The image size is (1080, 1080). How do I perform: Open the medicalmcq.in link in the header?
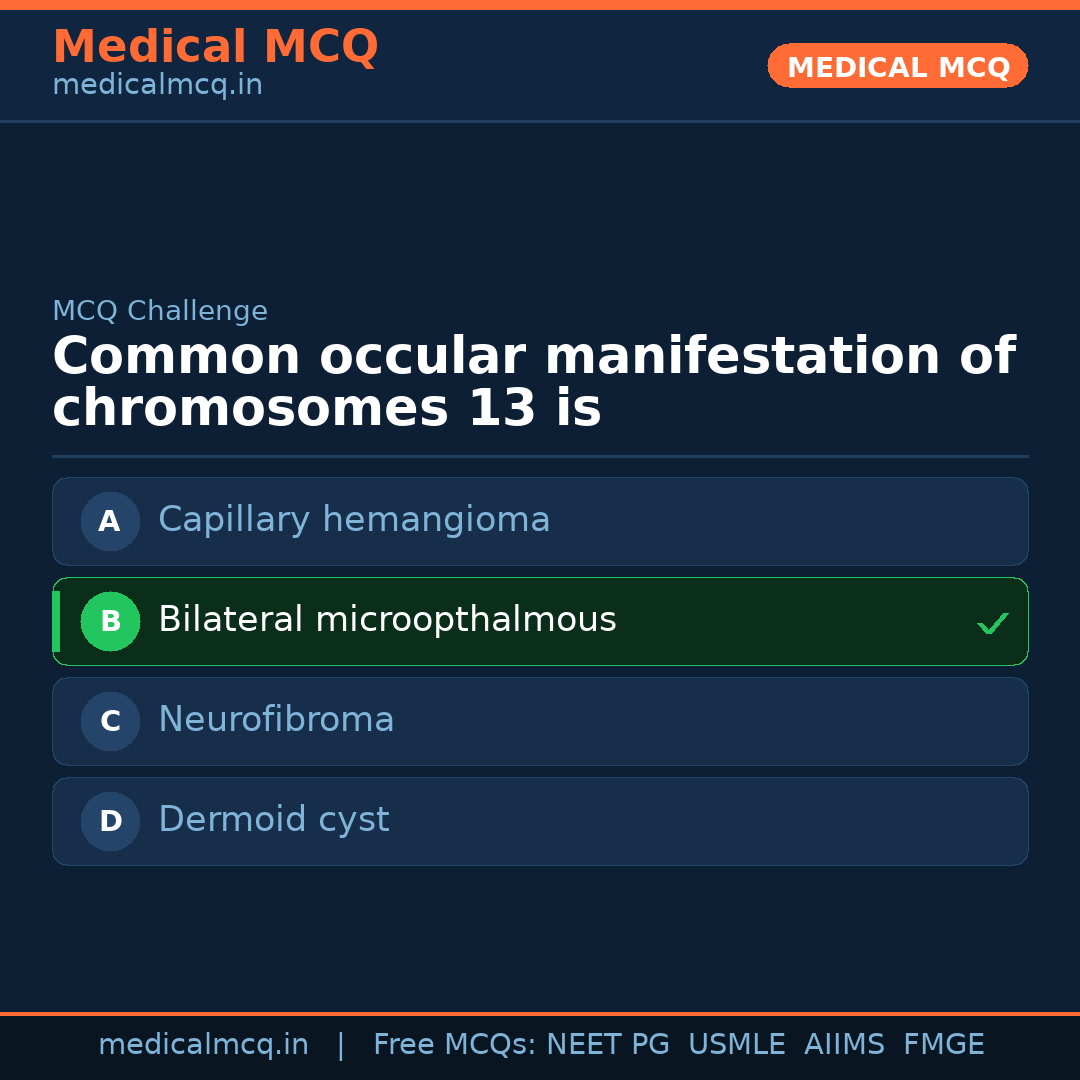(157, 86)
